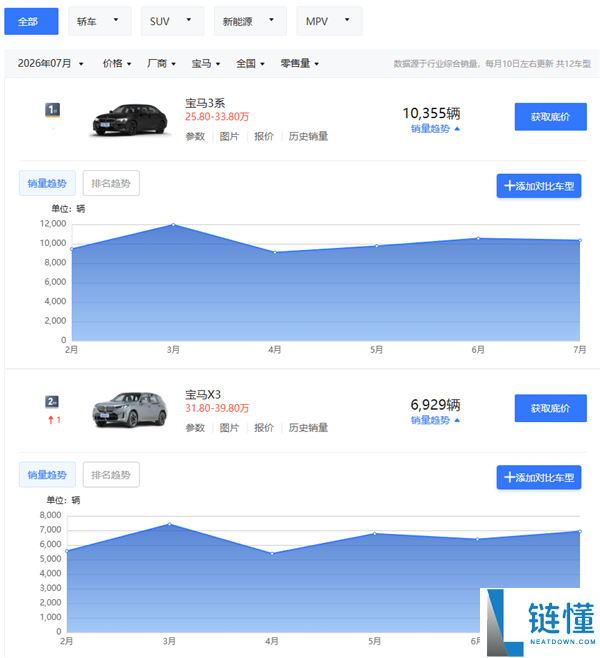Click the 4月 data point on 宝马3系 chart

[275, 253]
